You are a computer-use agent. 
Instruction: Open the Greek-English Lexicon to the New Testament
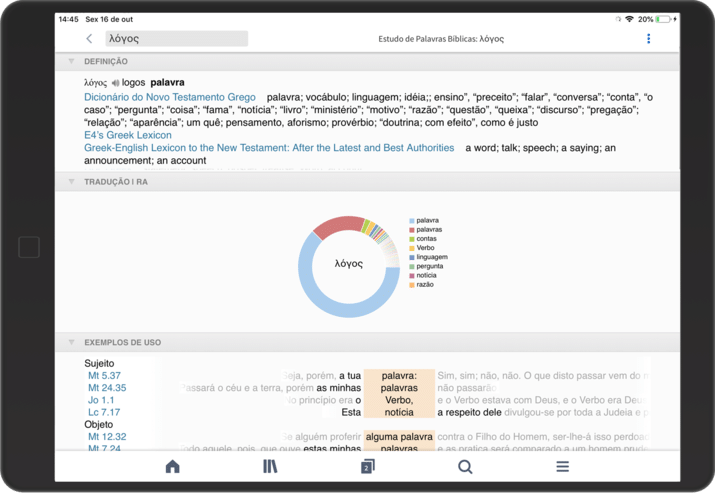coord(269,148)
